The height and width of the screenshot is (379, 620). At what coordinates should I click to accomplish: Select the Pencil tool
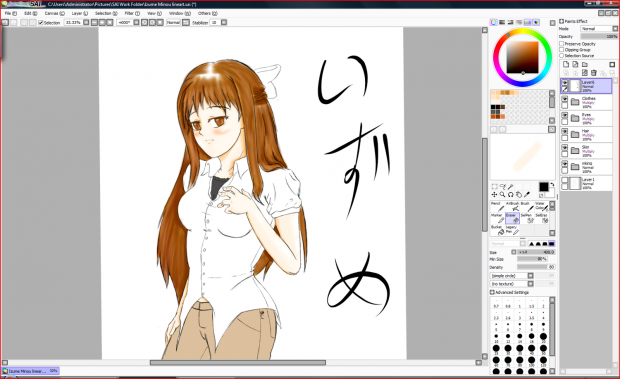[x=497, y=206]
